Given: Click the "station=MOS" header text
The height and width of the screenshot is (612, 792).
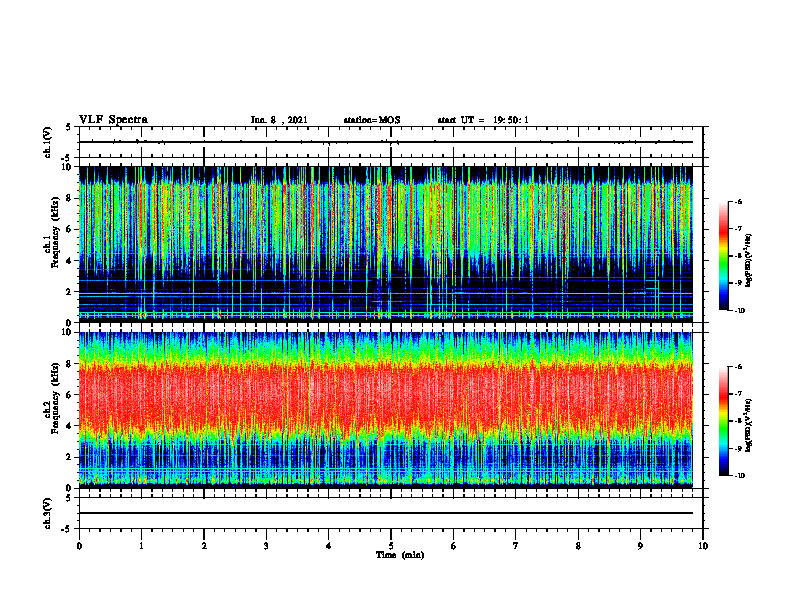Looking at the screenshot, I should coord(372,120).
